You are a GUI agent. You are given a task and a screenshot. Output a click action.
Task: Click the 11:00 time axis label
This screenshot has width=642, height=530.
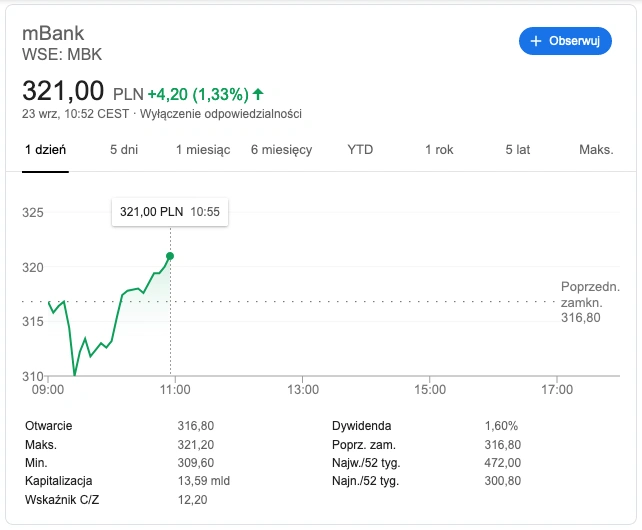(175, 390)
